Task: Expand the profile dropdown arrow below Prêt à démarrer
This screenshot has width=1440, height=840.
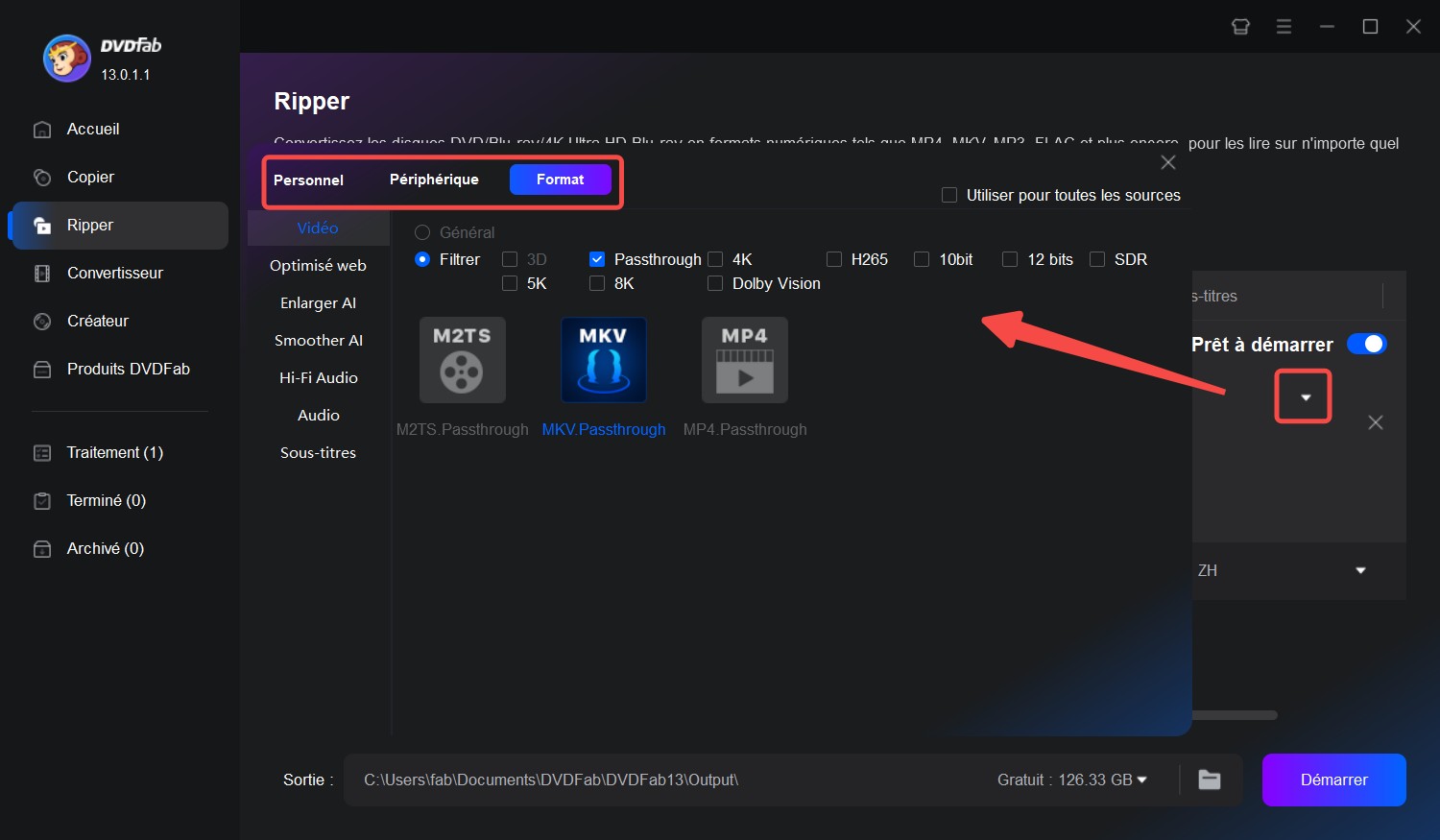Action: point(1305,396)
